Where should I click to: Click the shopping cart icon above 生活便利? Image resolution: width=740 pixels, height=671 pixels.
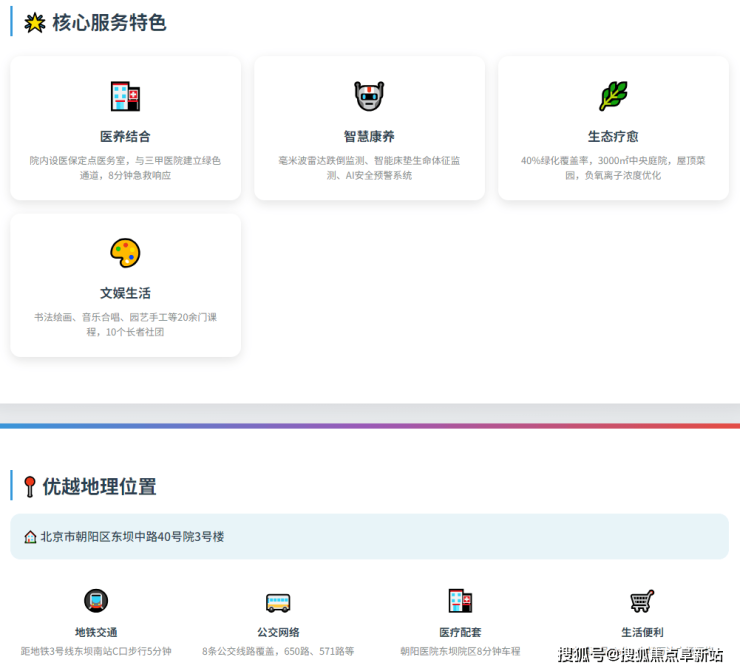click(642, 601)
